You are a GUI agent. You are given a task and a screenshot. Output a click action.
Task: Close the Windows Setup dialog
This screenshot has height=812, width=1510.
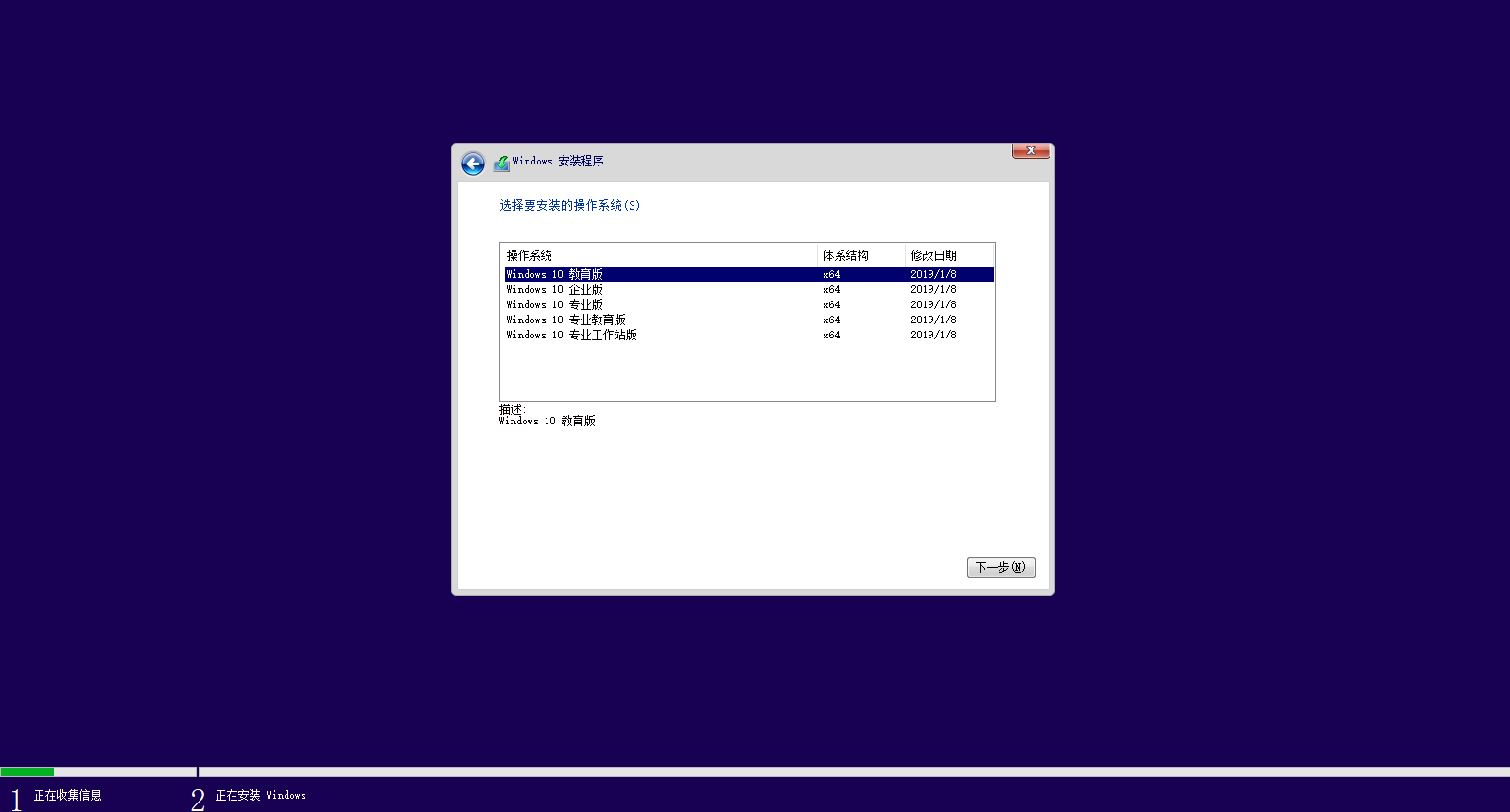tap(1031, 150)
